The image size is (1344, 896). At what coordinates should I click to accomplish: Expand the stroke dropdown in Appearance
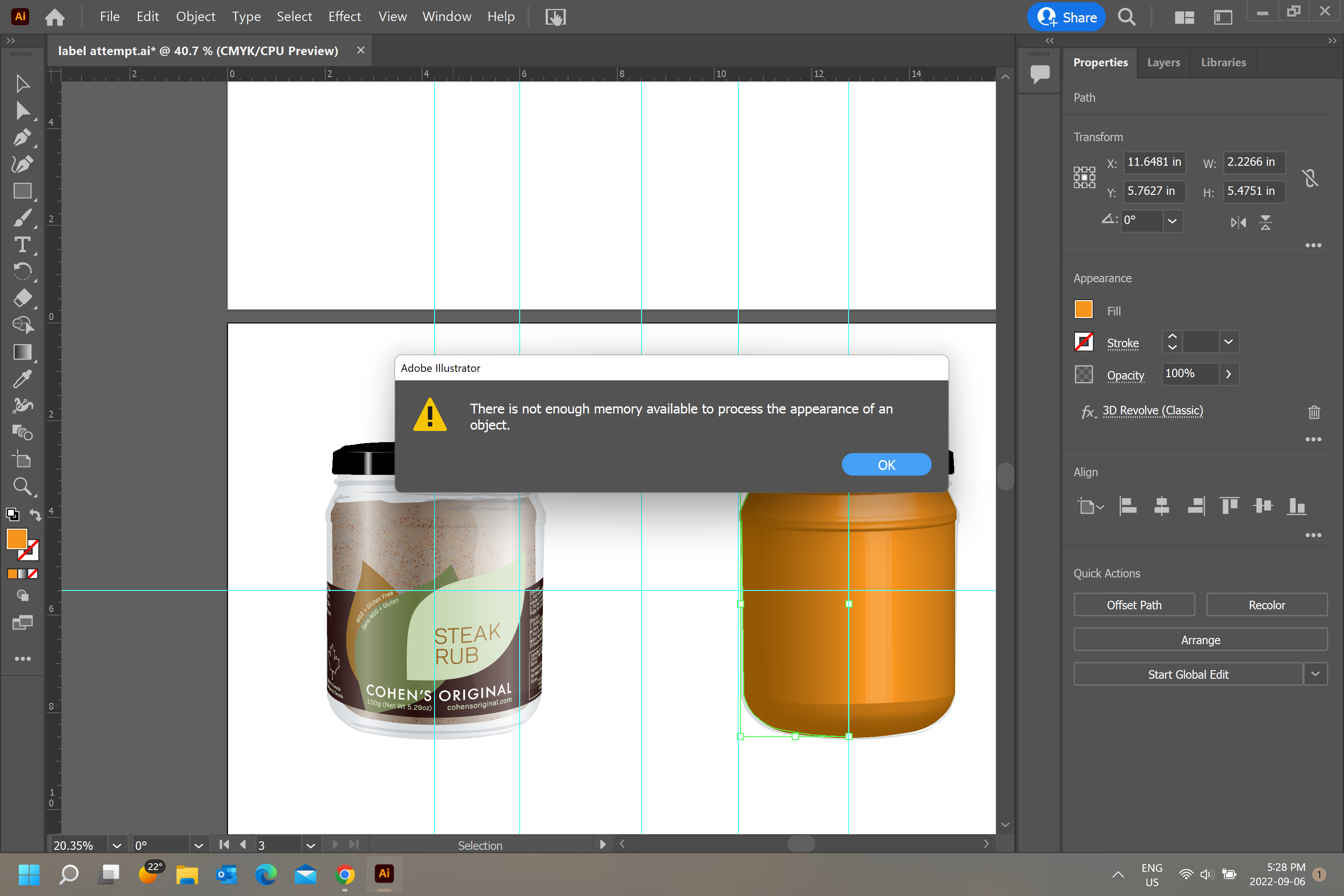(x=1228, y=342)
